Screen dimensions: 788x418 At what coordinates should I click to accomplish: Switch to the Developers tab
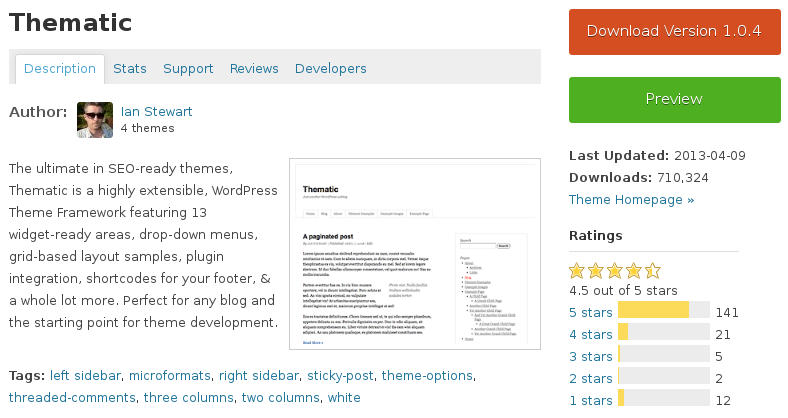point(331,69)
